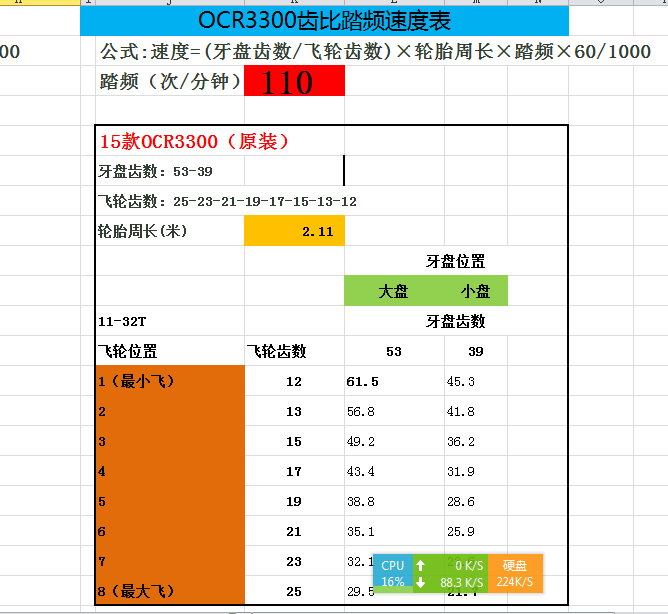Select the cadence value cell 110
668x614 pixels.
tap(294, 81)
